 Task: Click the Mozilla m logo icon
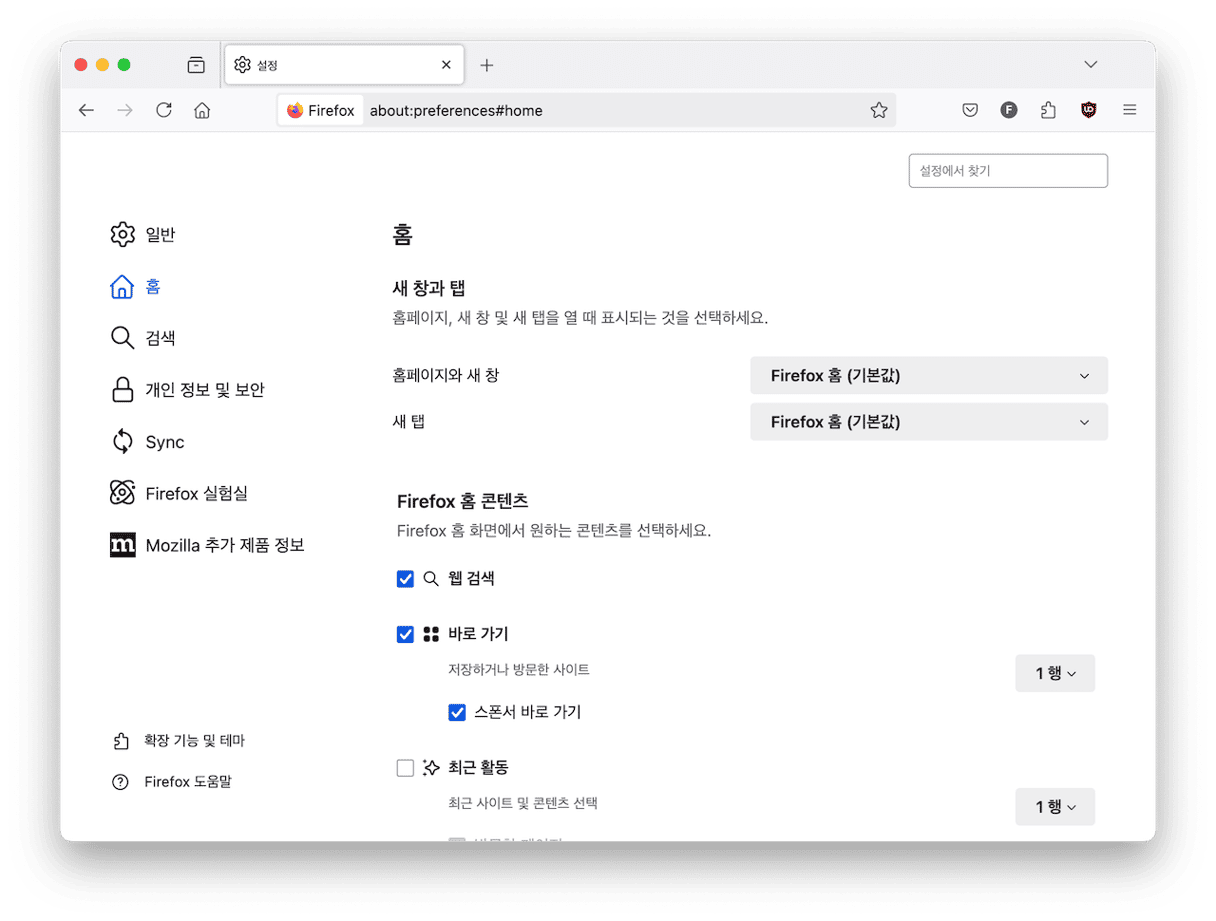[122, 545]
